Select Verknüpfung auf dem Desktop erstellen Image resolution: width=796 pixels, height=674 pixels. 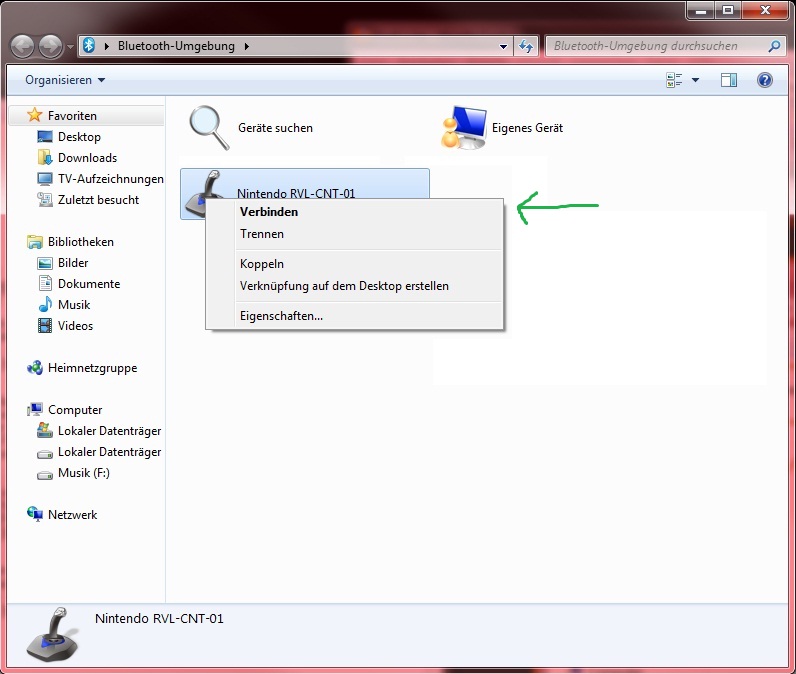coord(344,286)
